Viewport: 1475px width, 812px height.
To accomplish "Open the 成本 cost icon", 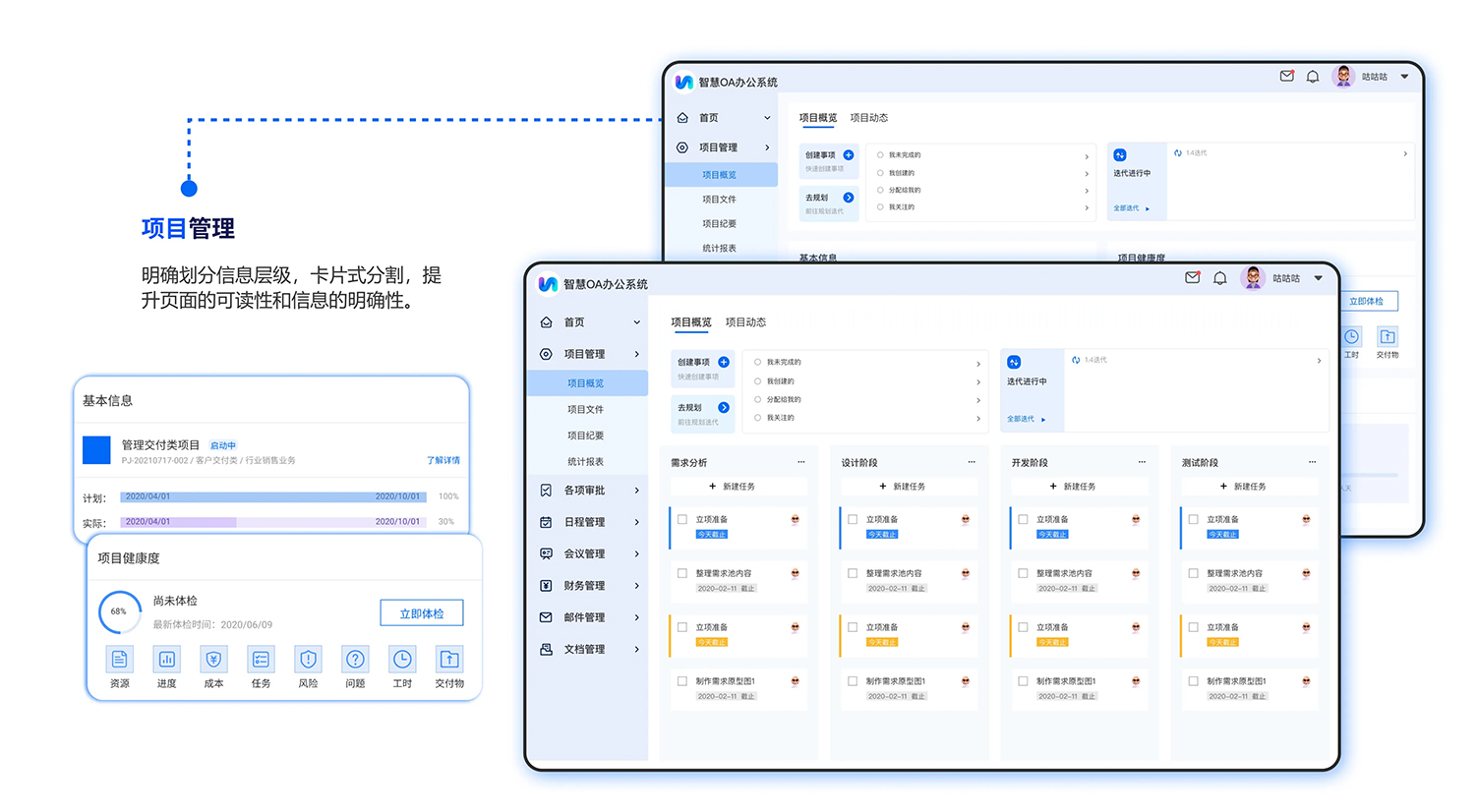I will tap(213, 659).
